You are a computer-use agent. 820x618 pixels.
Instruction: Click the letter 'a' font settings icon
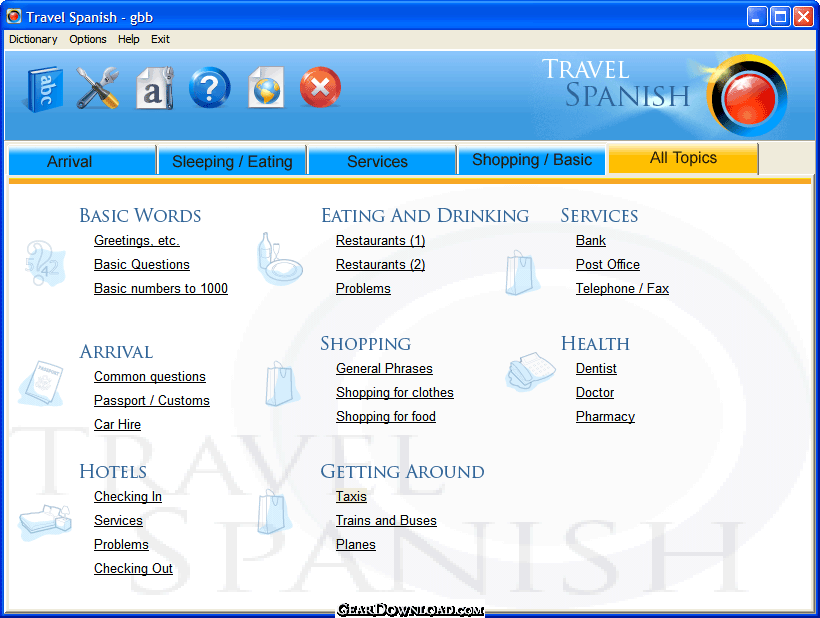(154, 88)
